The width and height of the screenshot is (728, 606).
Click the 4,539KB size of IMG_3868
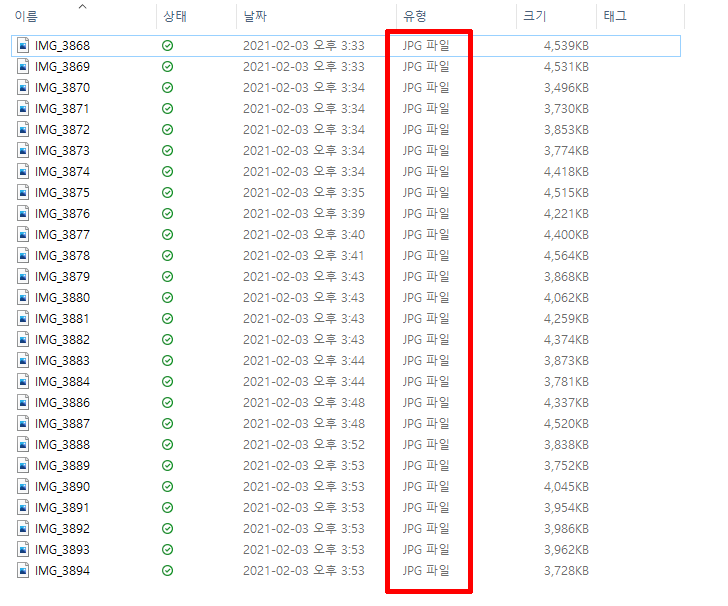(566, 46)
